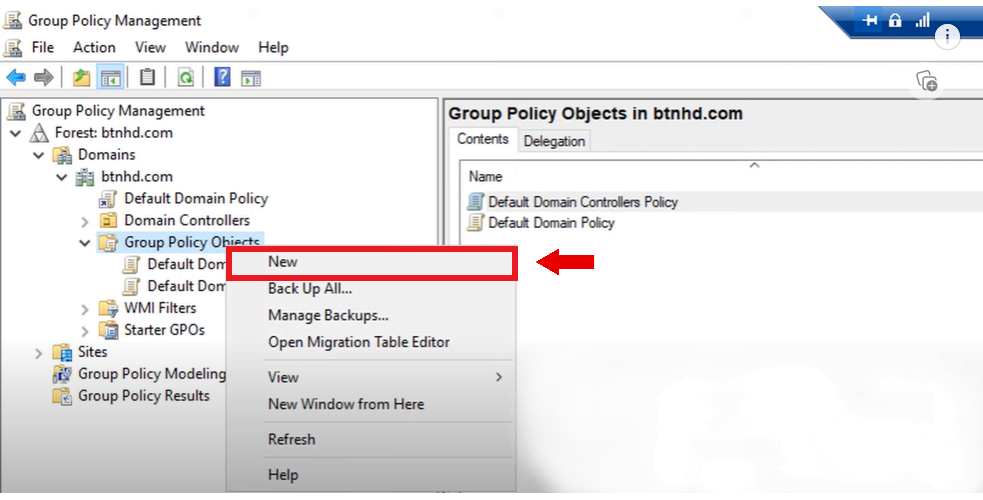Open the View menu in menu bar

coord(150,48)
